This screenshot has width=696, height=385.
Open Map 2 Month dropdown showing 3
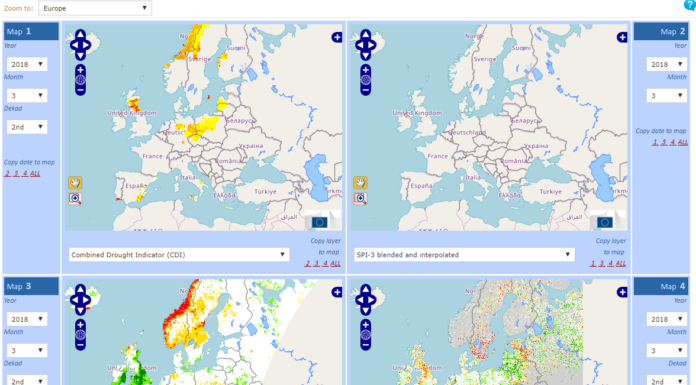tap(667, 95)
